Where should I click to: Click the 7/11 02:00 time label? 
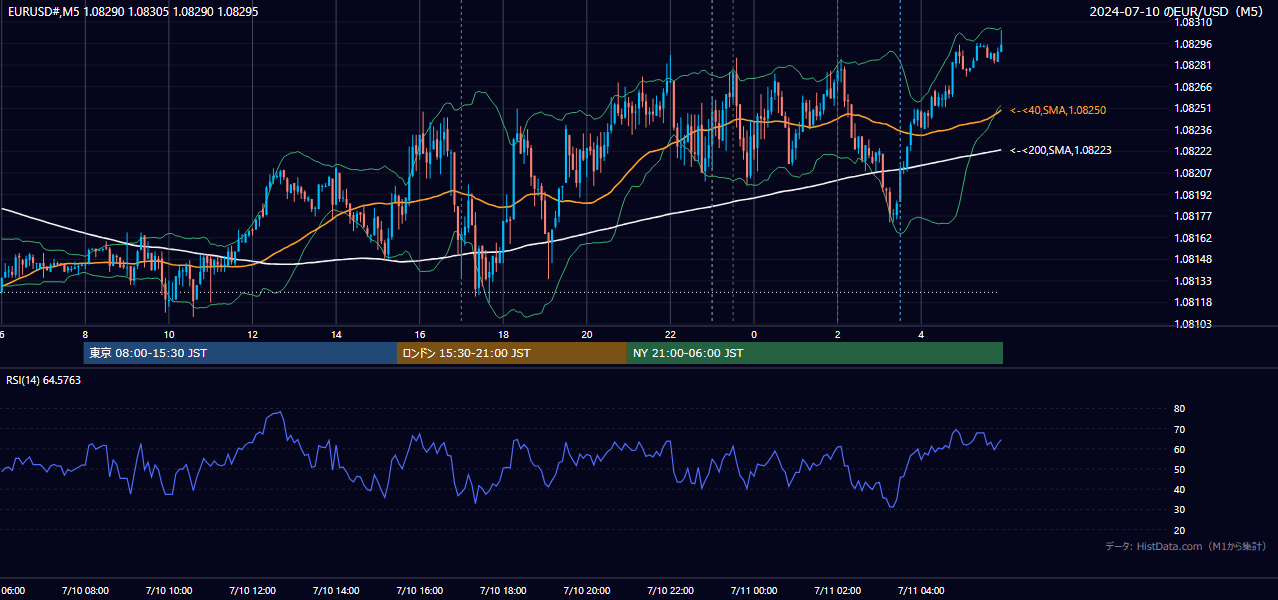[x=838, y=591]
